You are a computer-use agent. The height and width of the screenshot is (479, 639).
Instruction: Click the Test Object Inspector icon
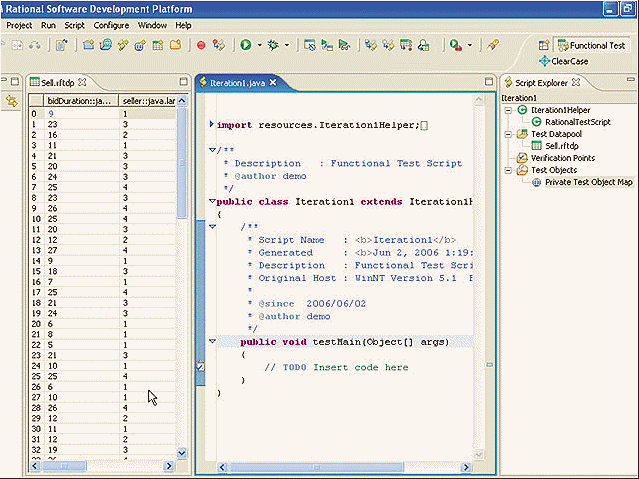tap(344, 45)
